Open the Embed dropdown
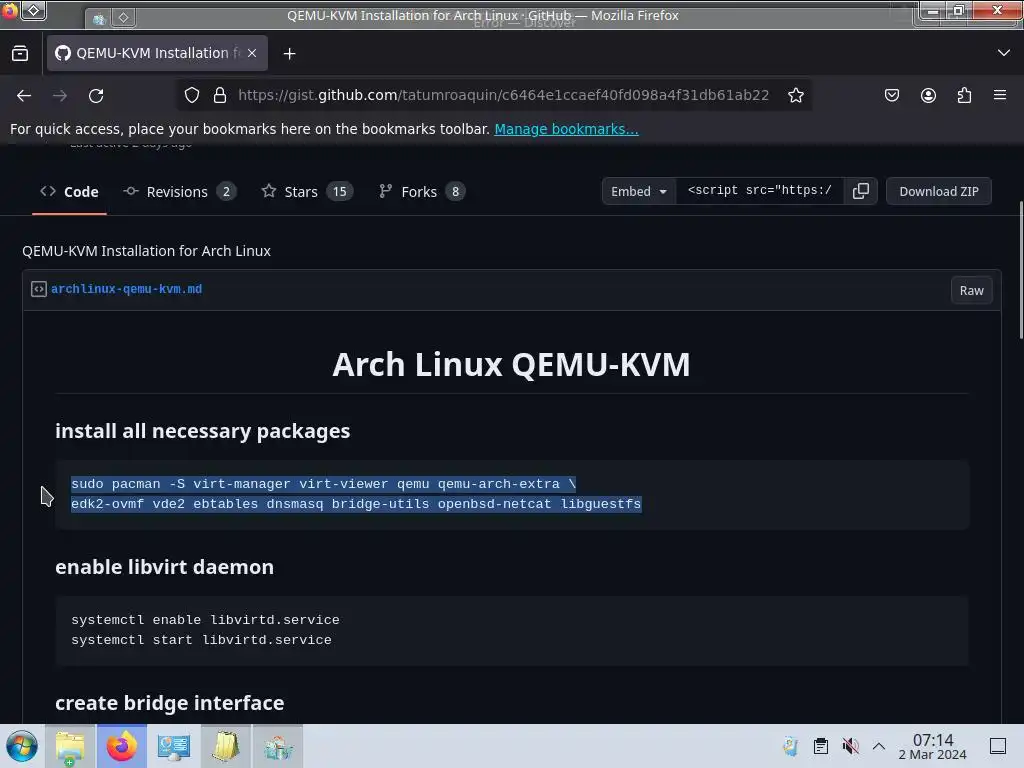1024x768 pixels. [638, 191]
